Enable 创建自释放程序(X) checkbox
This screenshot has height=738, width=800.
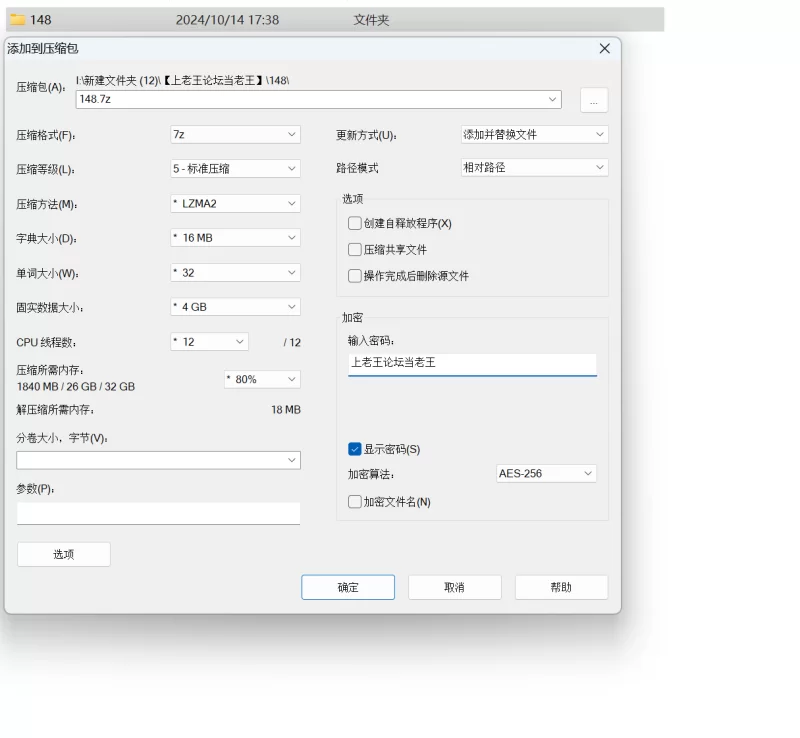[355, 223]
